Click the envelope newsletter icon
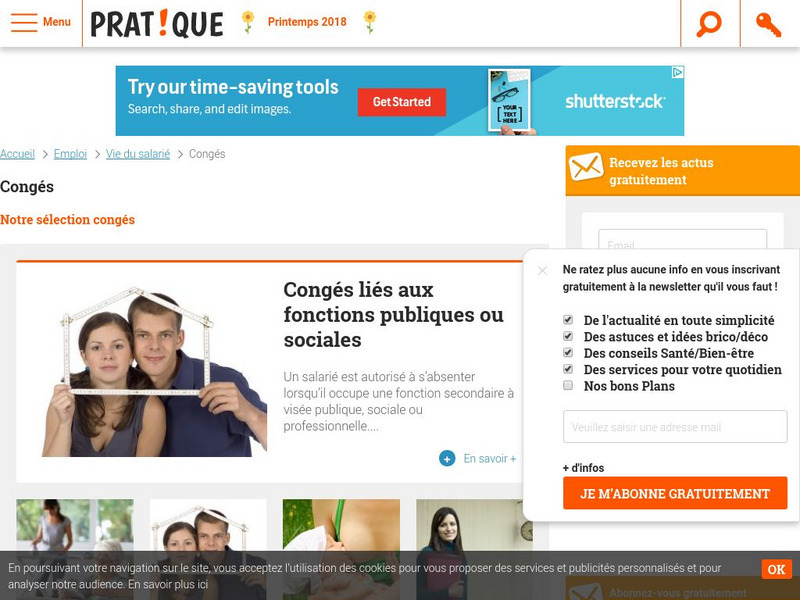Image resolution: width=800 pixels, height=600 pixels. tap(586, 167)
